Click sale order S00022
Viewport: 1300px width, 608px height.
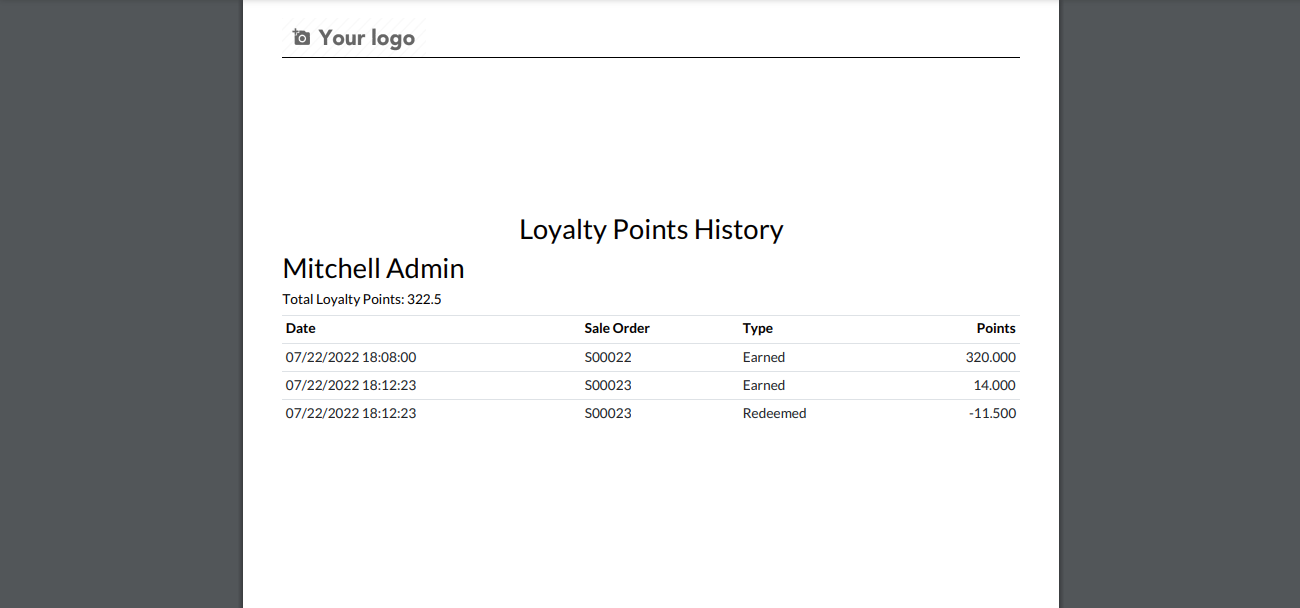point(608,357)
